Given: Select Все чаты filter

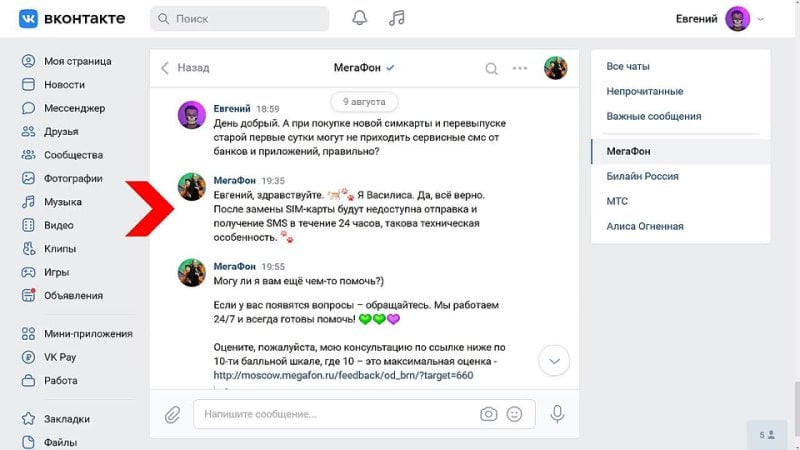Looking at the screenshot, I should (x=628, y=66).
